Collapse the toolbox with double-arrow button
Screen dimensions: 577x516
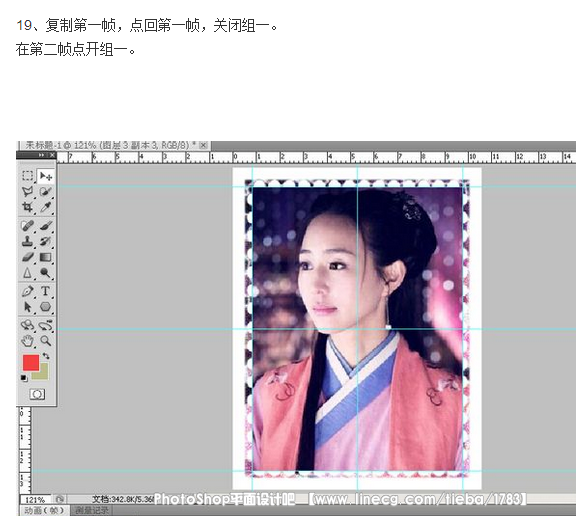pos(42,155)
